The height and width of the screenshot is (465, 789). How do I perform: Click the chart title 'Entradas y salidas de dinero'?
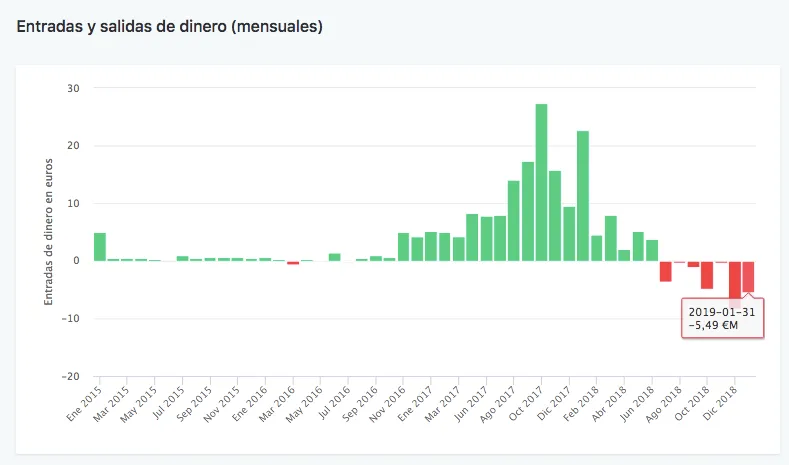point(169,27)
